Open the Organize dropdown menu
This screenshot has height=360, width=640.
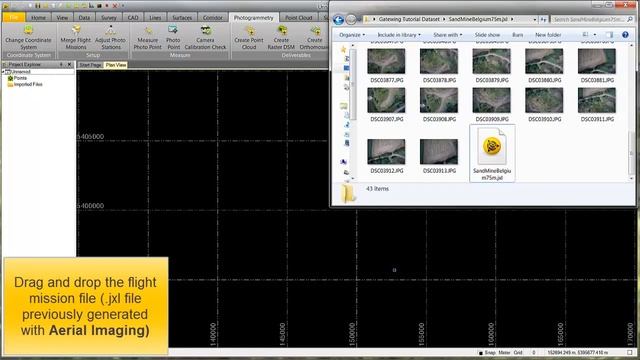coord(352,35)
